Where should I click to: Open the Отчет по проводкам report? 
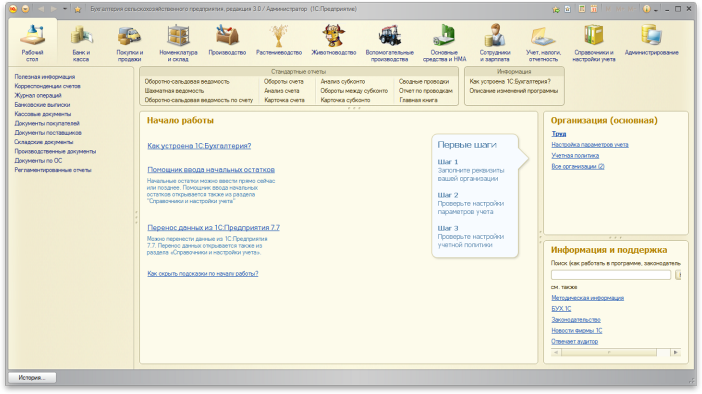click(x=425, y=91)
